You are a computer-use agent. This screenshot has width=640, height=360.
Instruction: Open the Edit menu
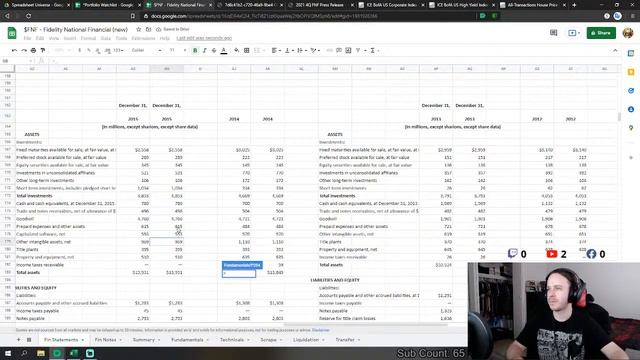[x=40, y=38]
